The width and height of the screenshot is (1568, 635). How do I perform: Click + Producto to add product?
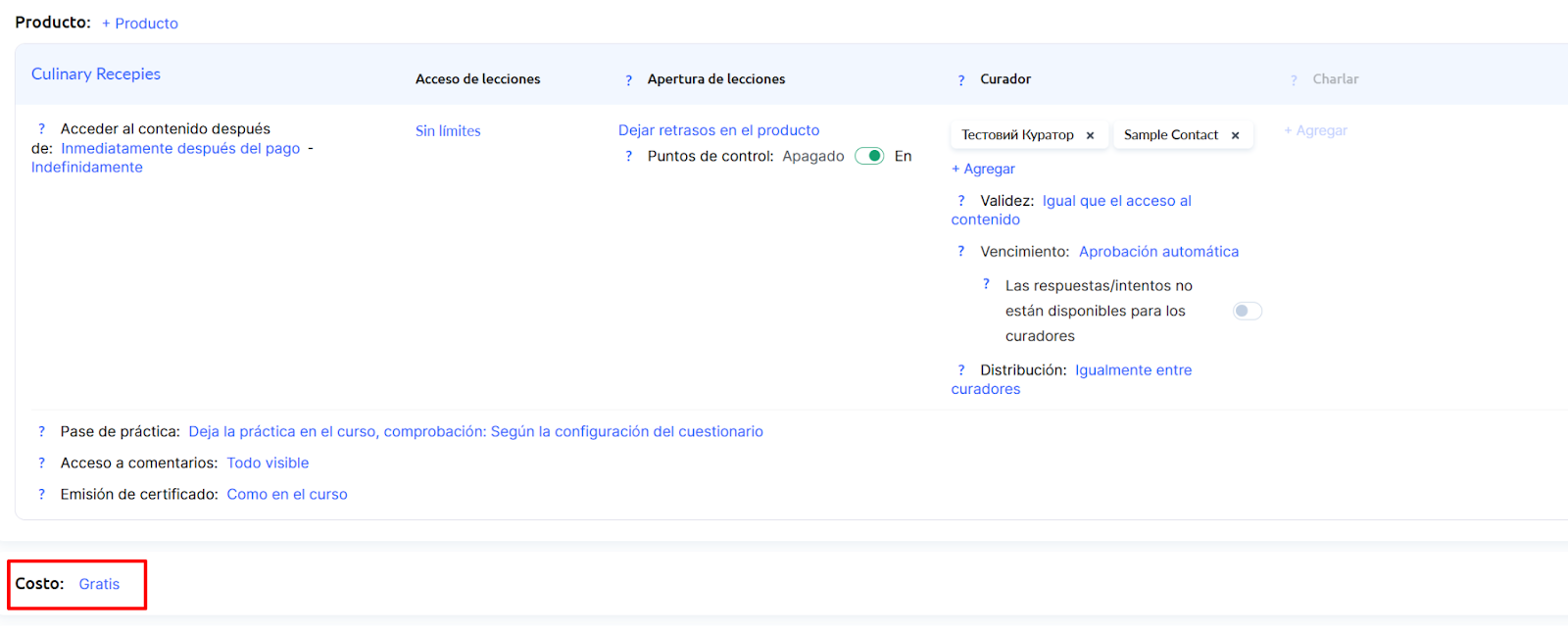coord(140,24)
